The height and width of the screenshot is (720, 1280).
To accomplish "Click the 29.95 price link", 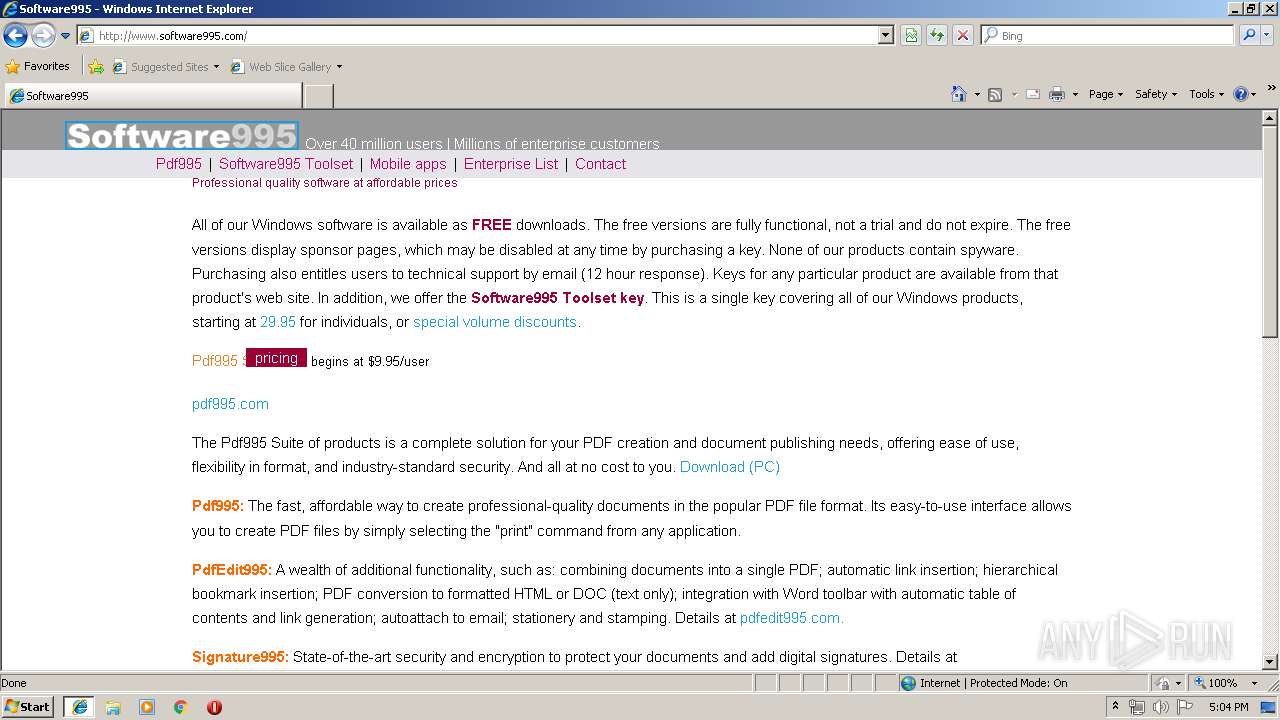I will (278, 322).
